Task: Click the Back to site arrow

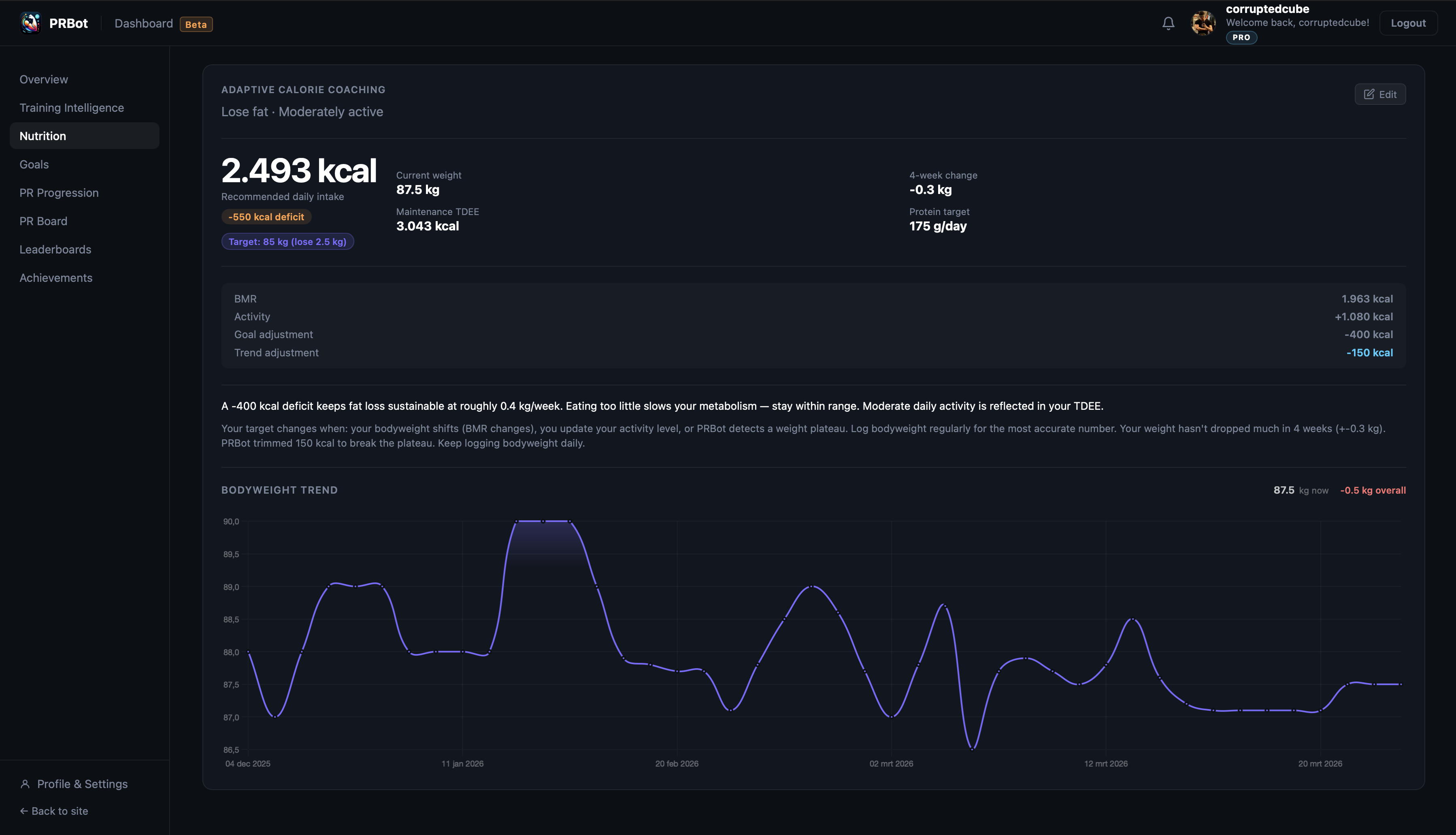Action: [x=23, y=811]
